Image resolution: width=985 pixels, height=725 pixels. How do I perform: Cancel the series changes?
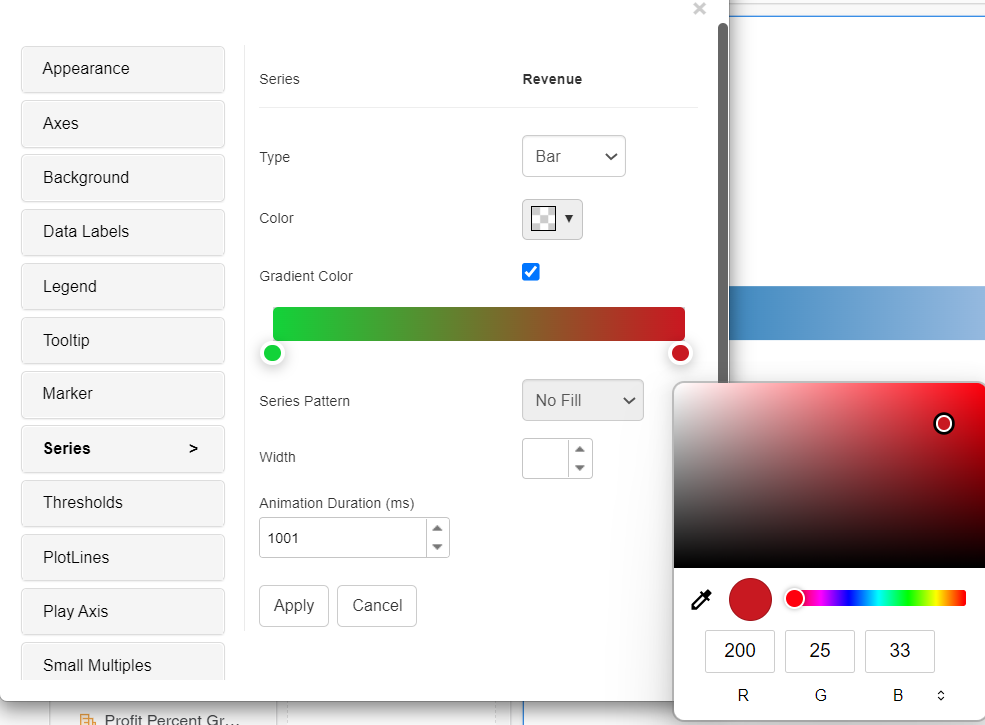[x=377, y=606]
